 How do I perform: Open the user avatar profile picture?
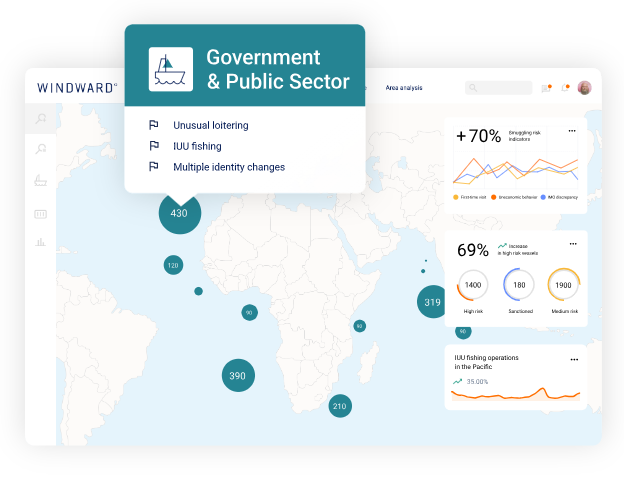584,88
